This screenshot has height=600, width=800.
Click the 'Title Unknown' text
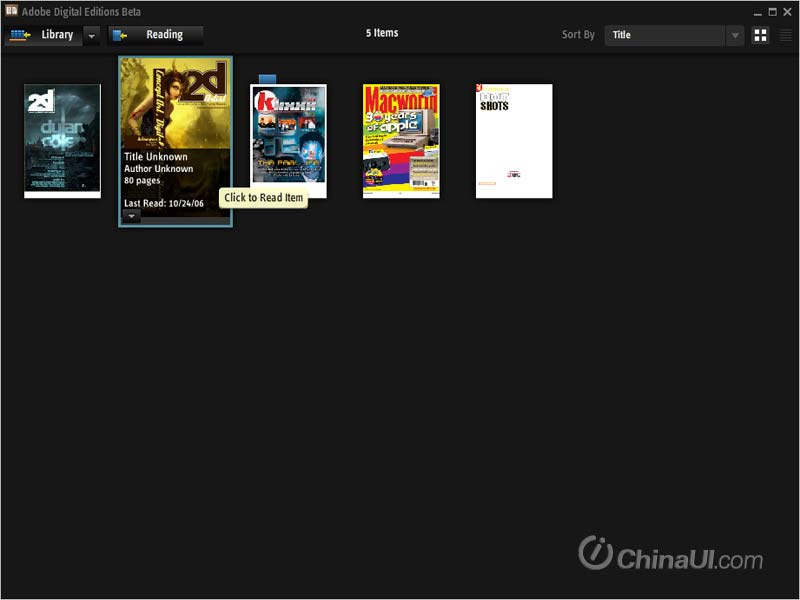click(156, 157)
